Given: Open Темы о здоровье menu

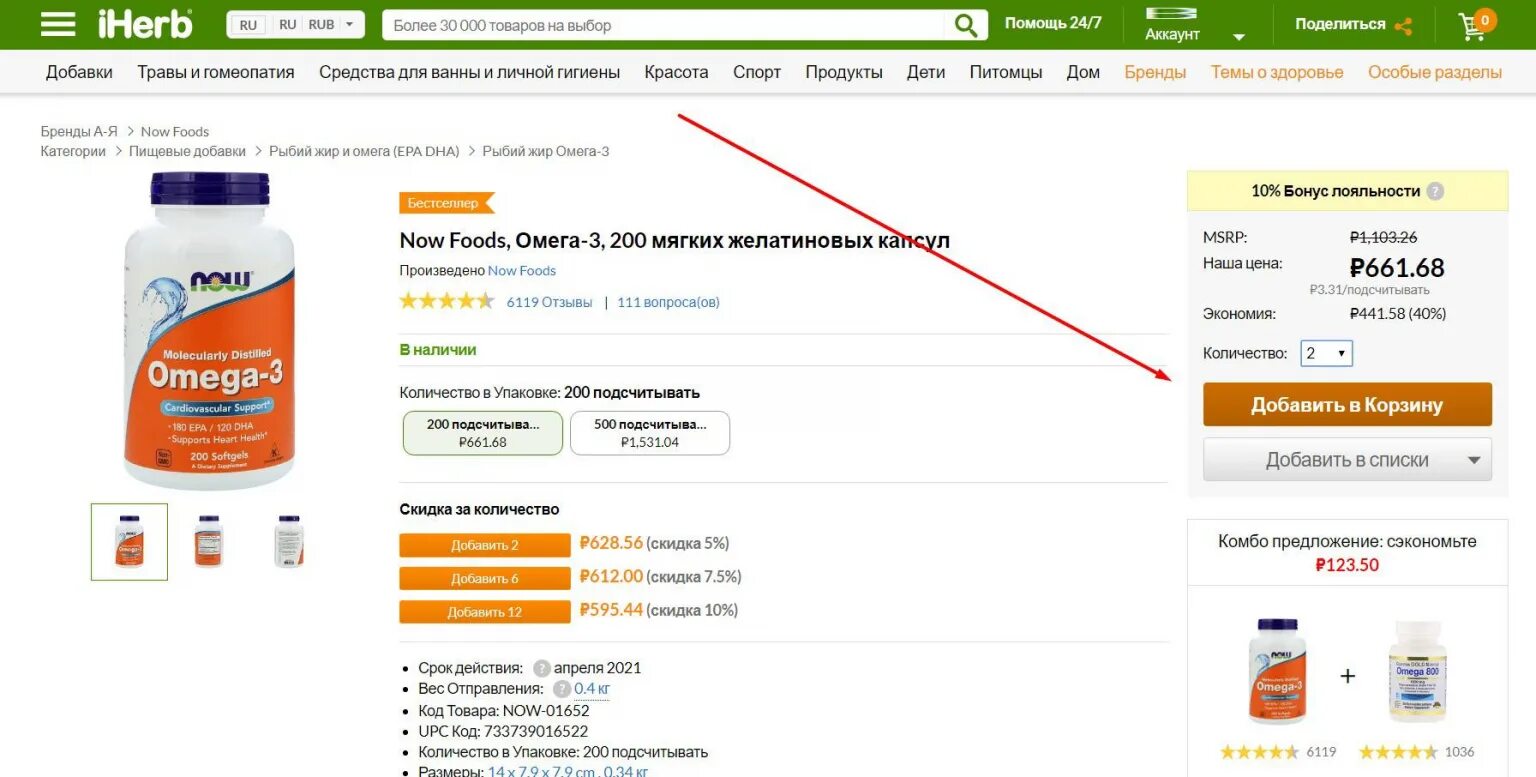Looking at the screenshot, I should [1277, 72].
